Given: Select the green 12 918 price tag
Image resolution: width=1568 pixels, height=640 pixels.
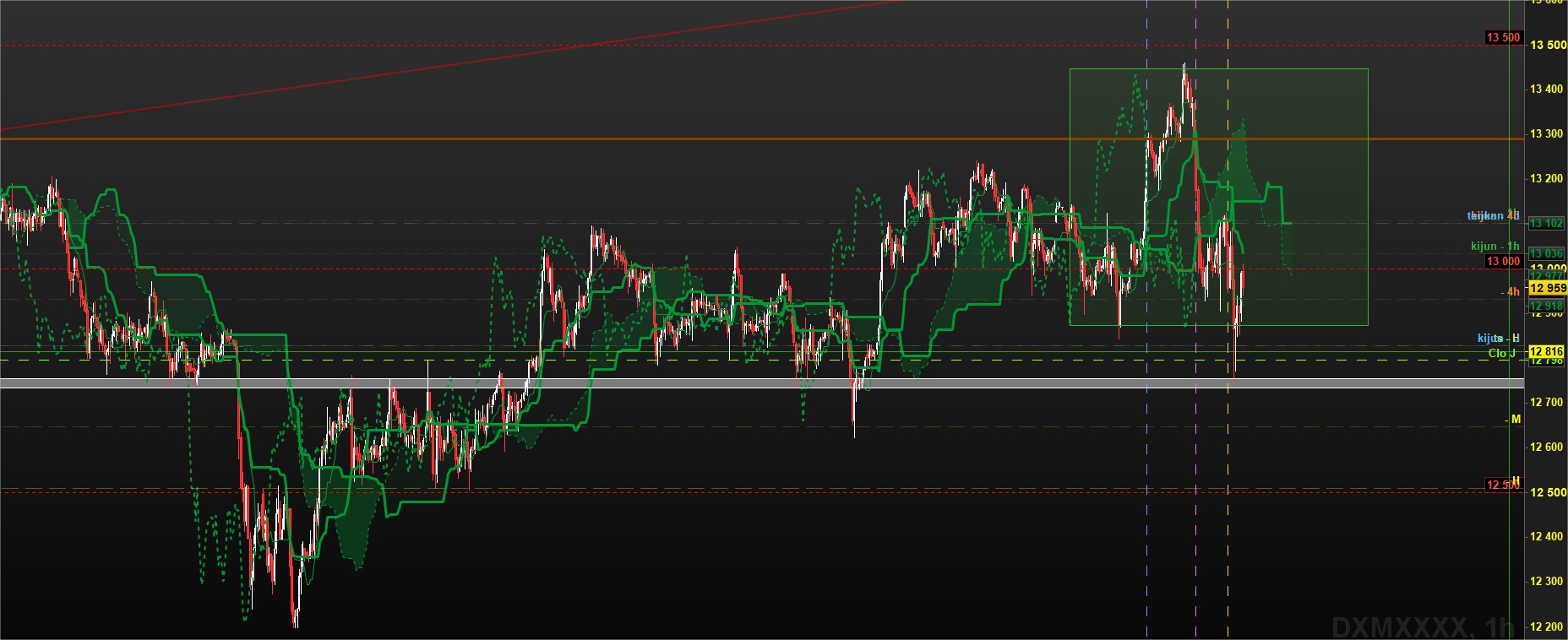Looking at the screenshot, I should [1546, 306].
